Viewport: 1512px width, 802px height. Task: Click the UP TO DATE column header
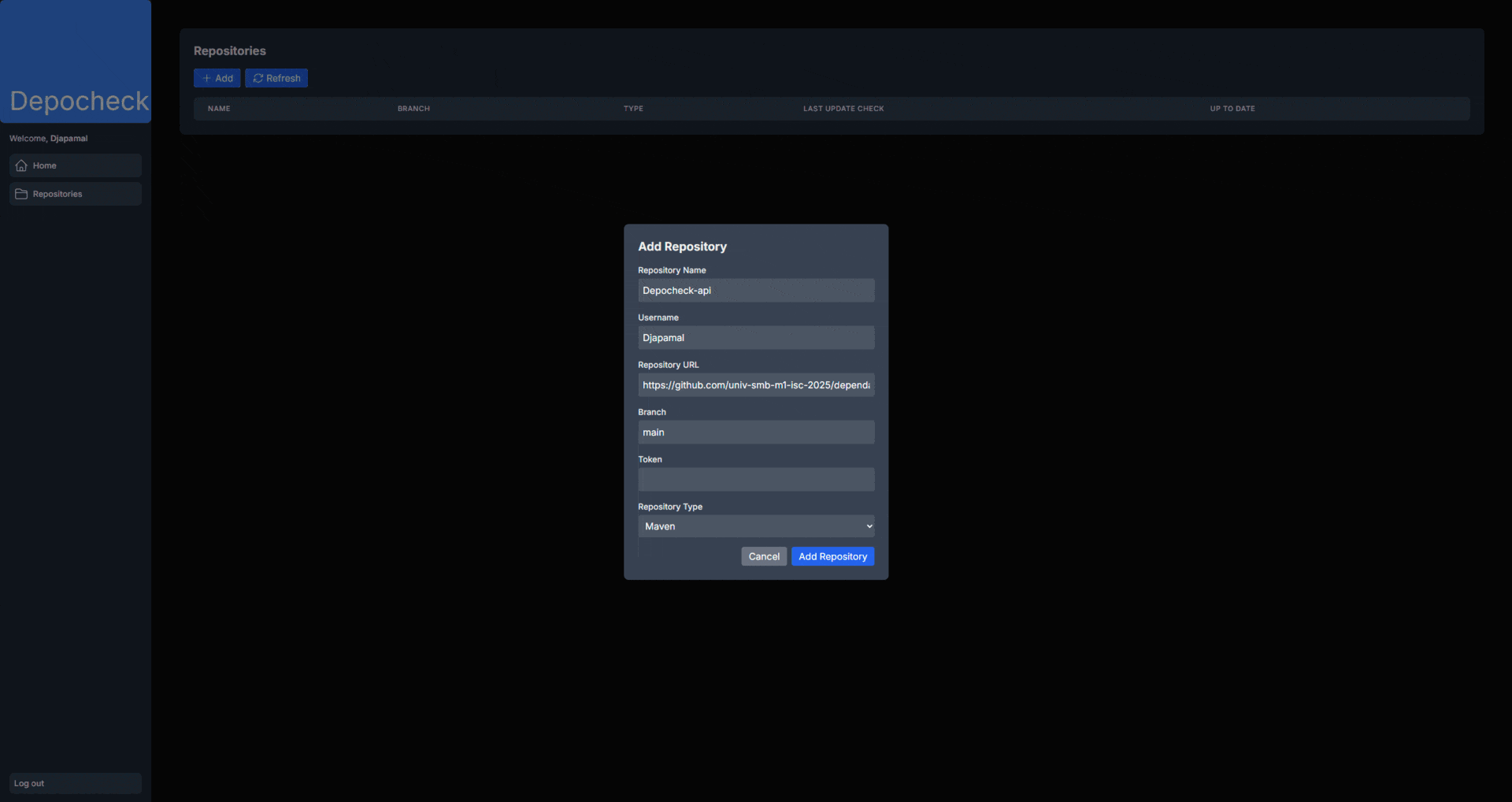coord(1232,109)
